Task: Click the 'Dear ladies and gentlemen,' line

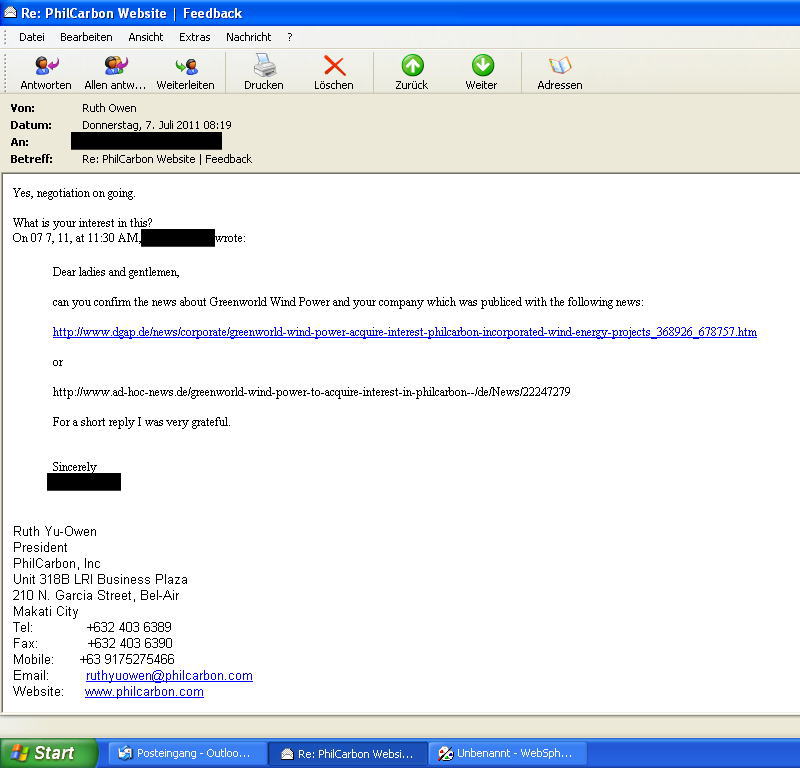Action: point(116,272)
